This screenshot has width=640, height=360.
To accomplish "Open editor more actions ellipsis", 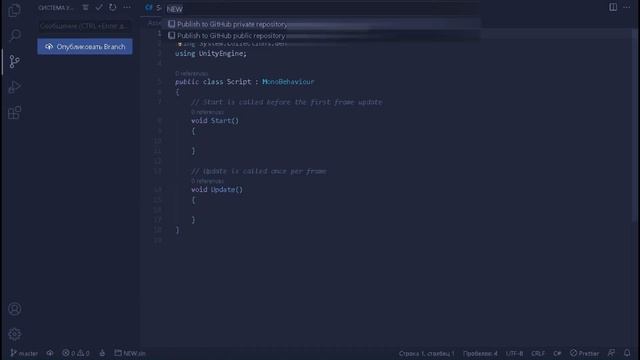I will pyautogui.click(x=627, y=7).
